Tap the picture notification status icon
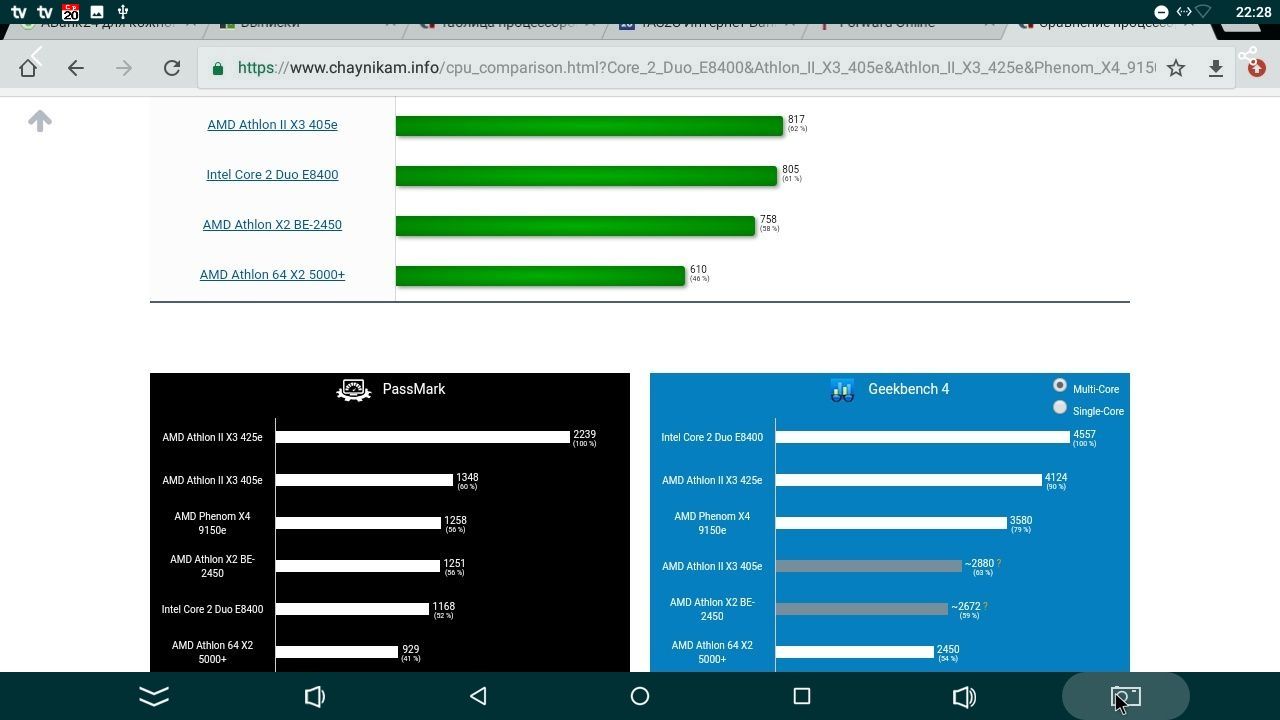 click(96, 12)
